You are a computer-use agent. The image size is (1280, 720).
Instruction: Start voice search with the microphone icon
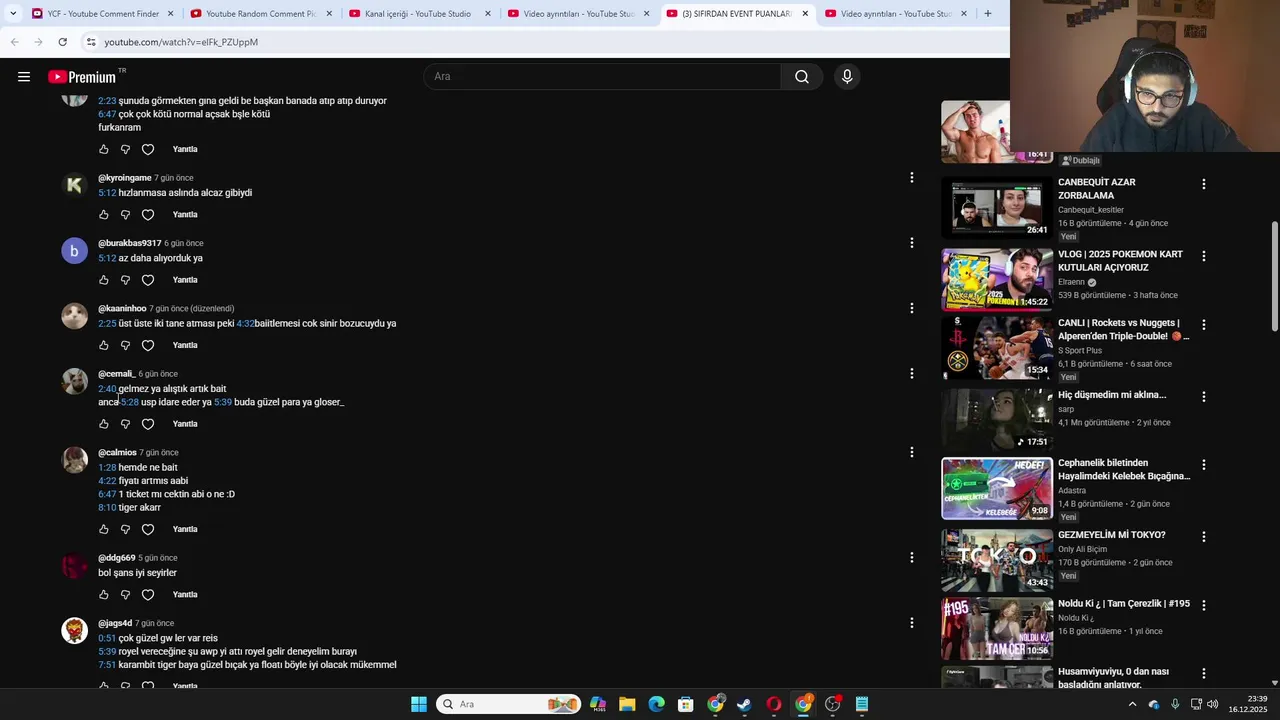(847, 77)
